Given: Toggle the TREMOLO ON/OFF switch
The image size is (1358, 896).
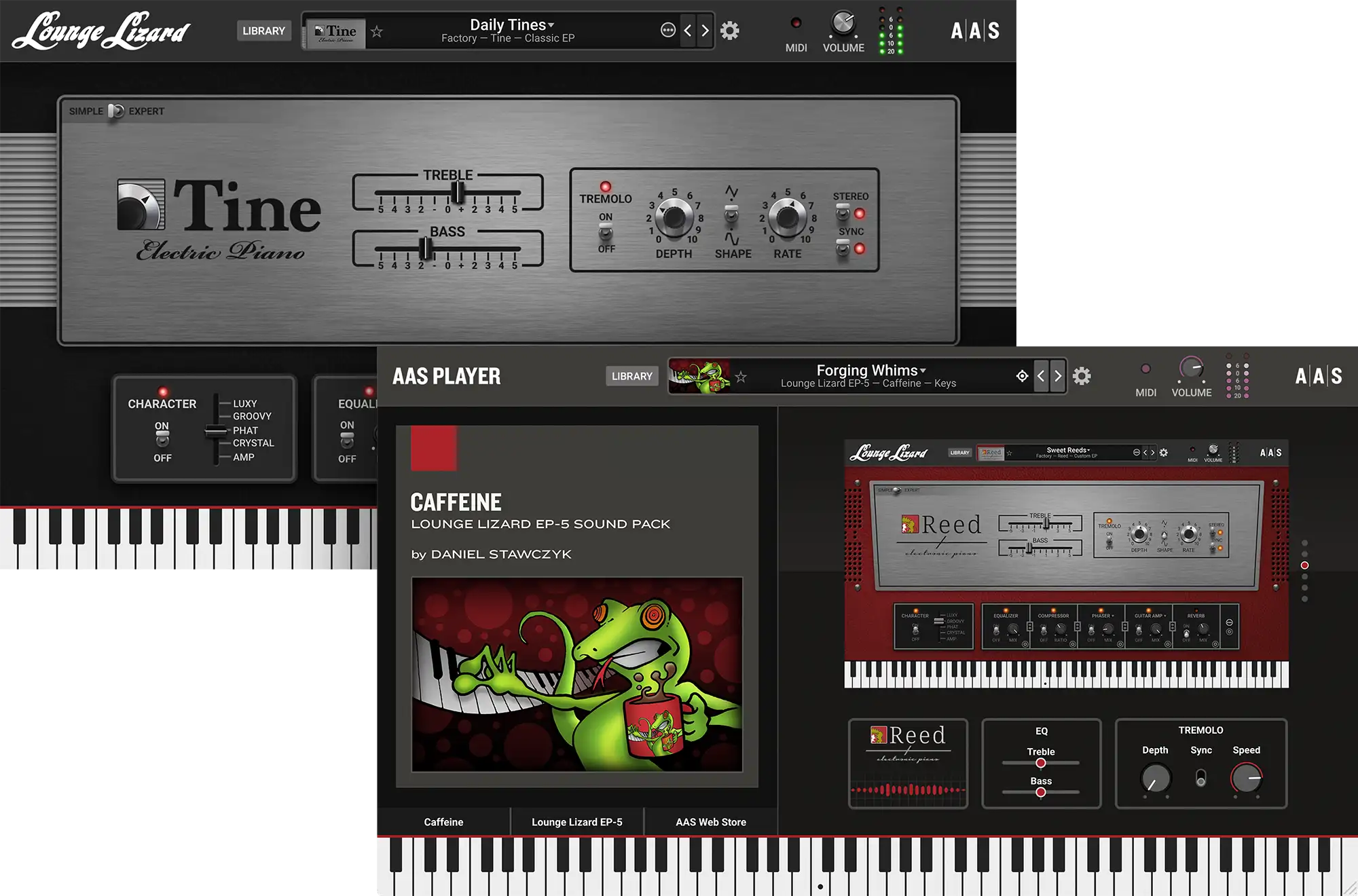Looking at the screenshot, I should pos(605,233).
